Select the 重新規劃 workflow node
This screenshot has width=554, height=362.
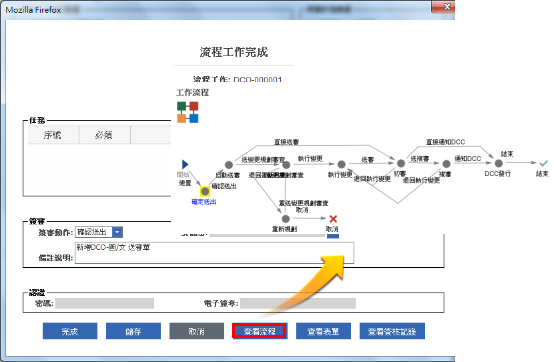[x=286, y=219]
